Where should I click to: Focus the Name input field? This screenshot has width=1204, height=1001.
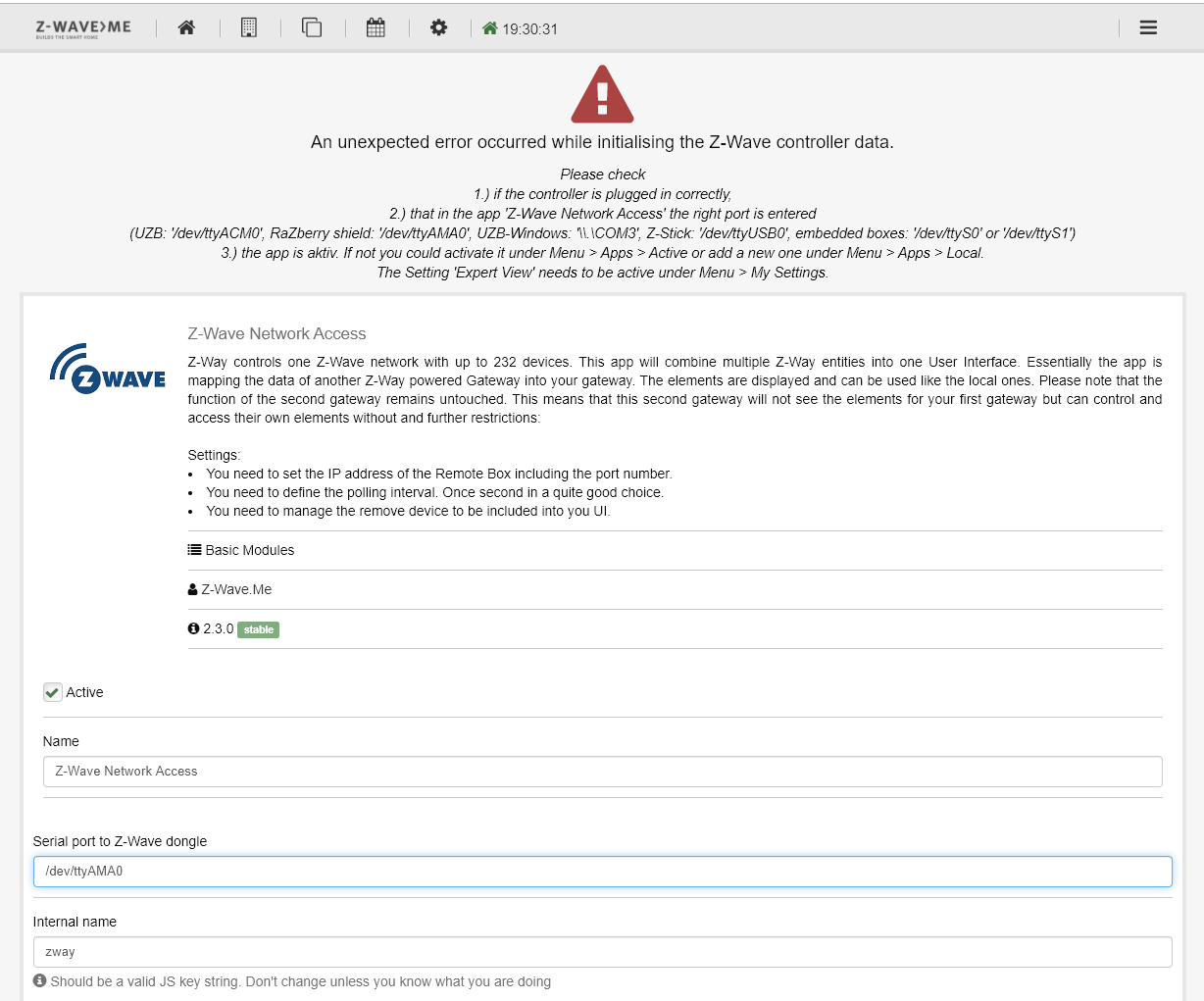[602, 772]
